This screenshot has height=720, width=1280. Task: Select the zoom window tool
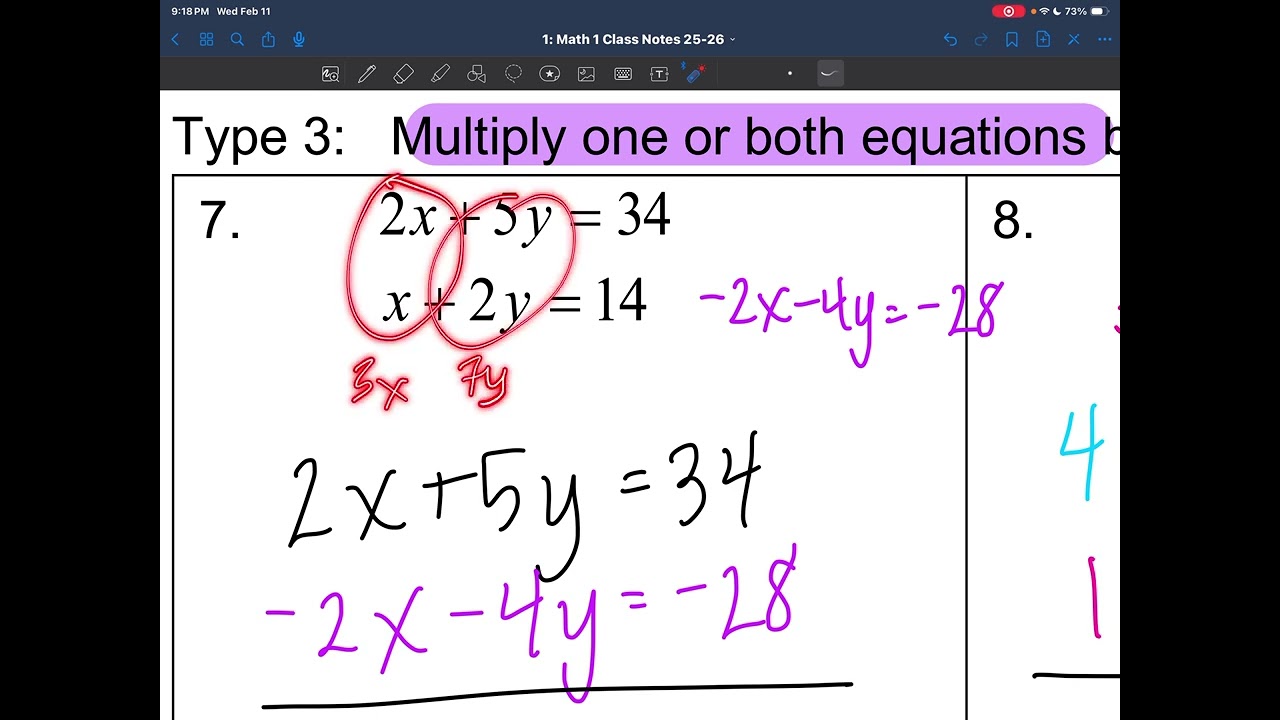point(330,74)
